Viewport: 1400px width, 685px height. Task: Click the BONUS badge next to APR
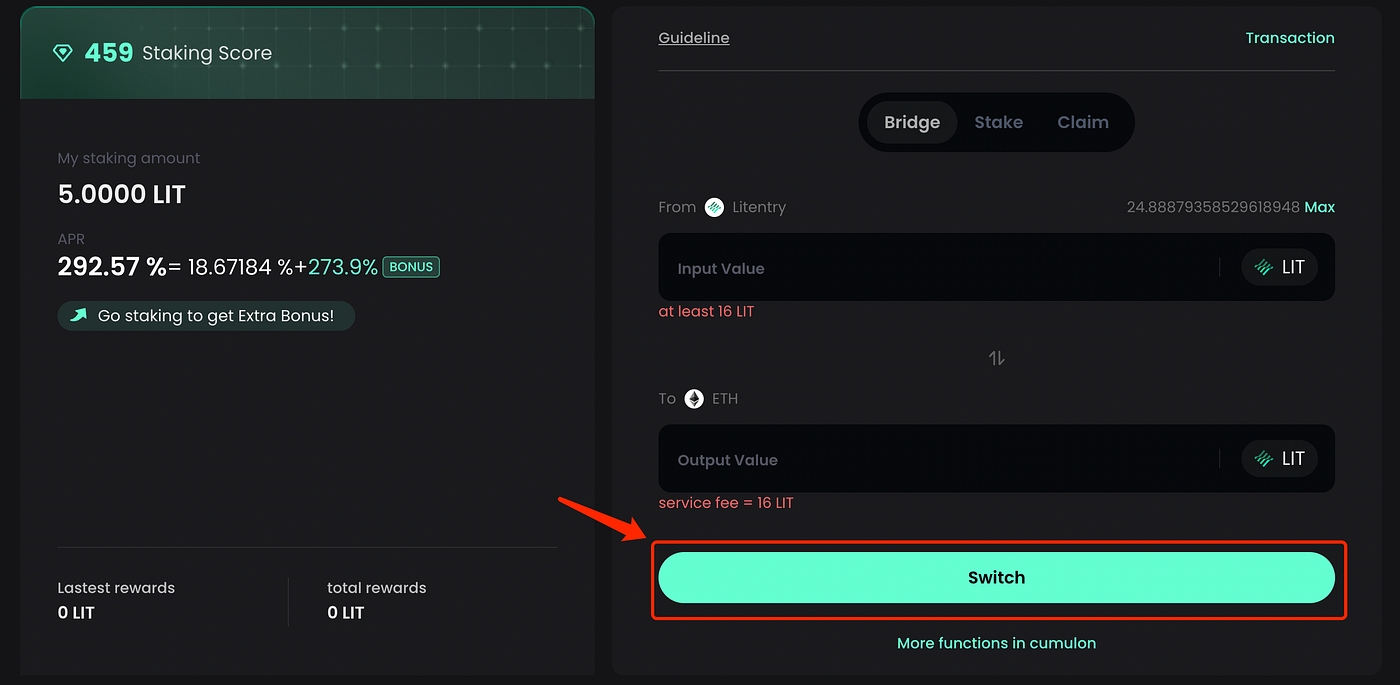[411, 267]
